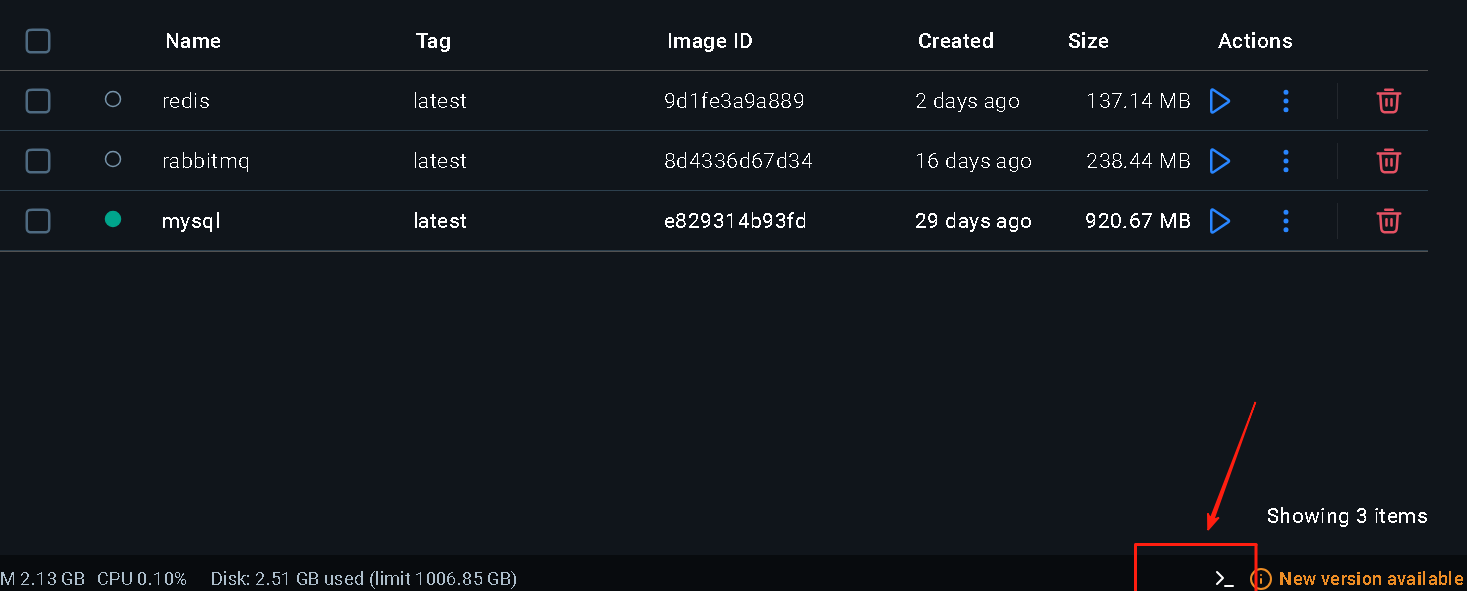Viewport: 1467px width, 591px height.
Task: Check the select-all images checkbox
Action: click(x=38, y=41)
